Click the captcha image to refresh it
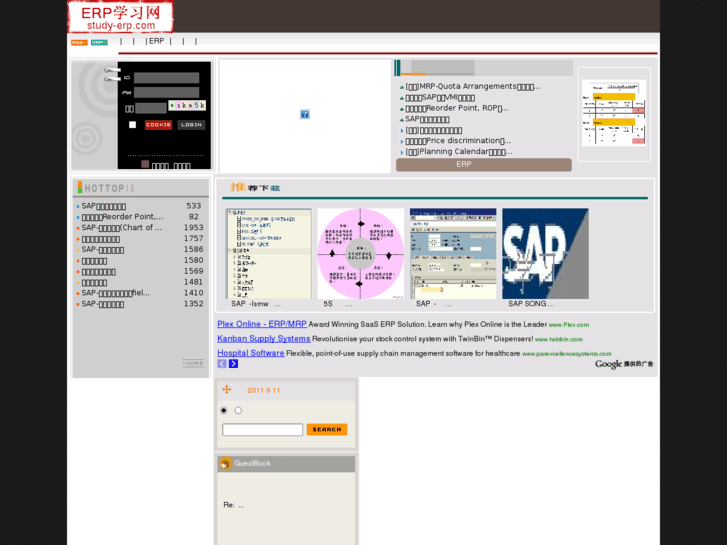The width and height of the screenshot is (727, 545). (187, 105)
